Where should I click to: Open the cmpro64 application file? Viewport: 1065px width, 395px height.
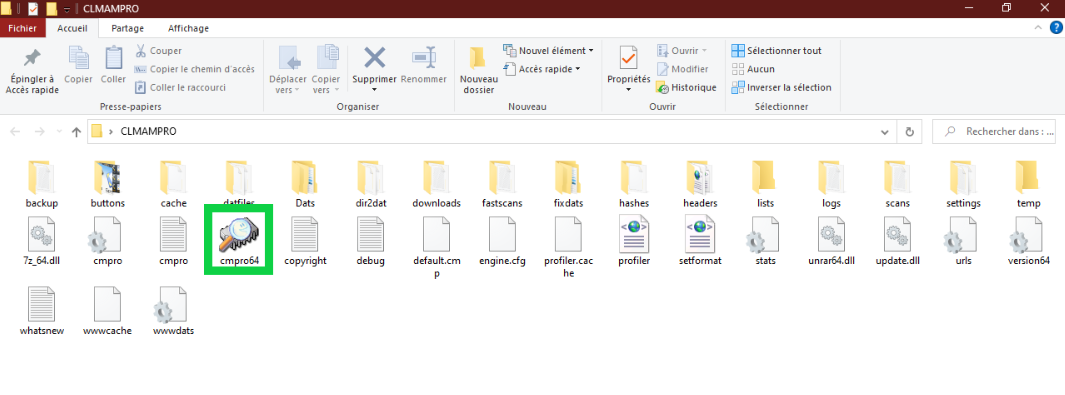click(239, 242)
